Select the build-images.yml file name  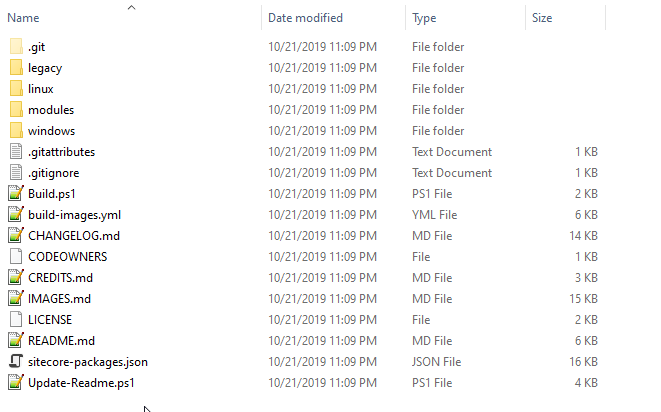click(x=75, y=215)
